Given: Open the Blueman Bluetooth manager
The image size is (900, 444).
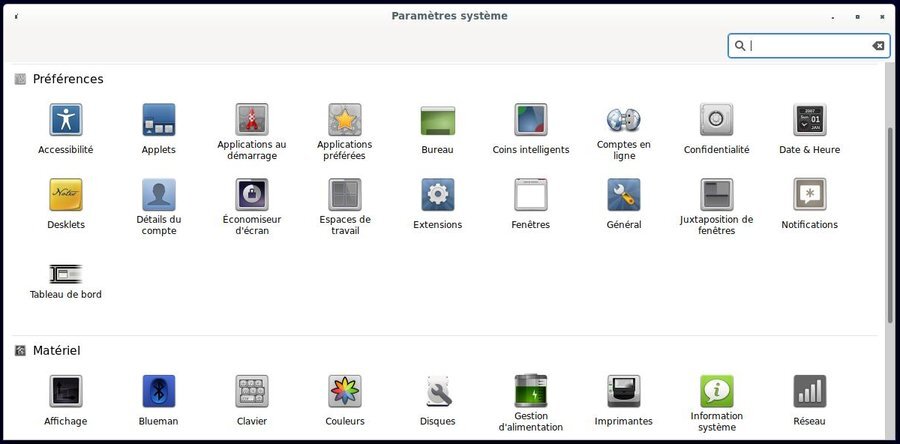Looking at the screenshot, I should (x=158, y=391).
